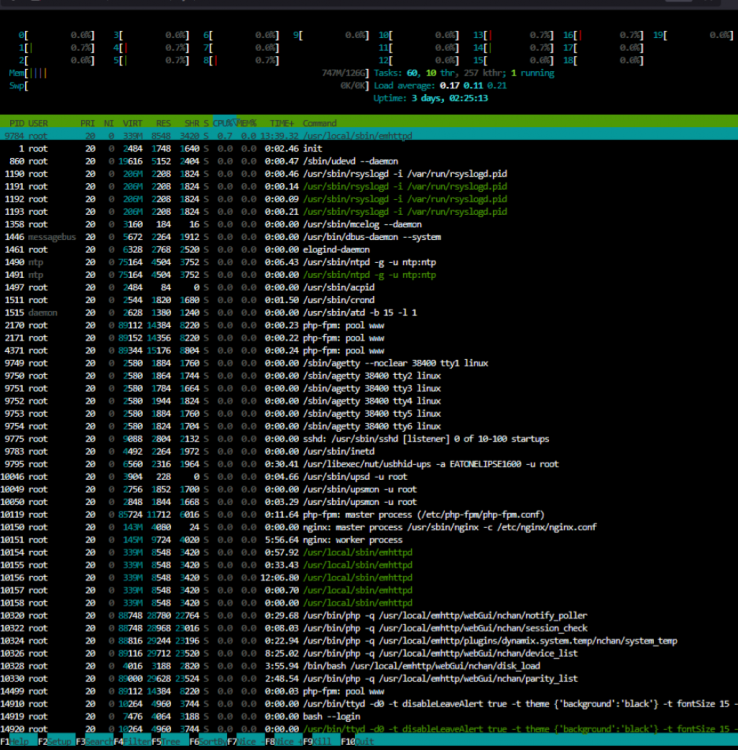The height and width of the screenshot is (750, 738).
Task: Click the Tasks: 60, 10 thr line
Action: (464, 73)
